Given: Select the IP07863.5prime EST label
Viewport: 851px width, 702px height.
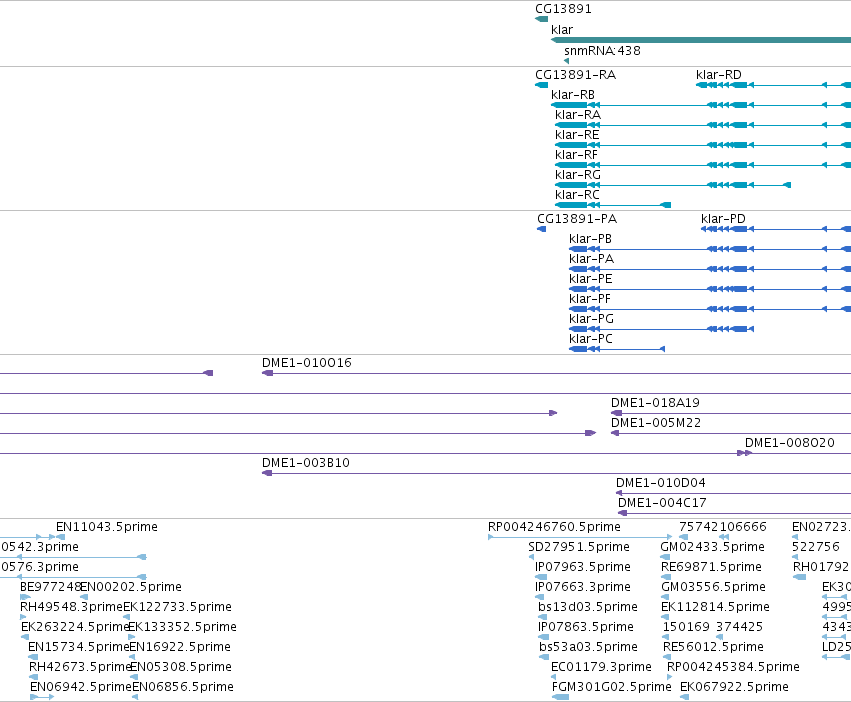Looking at the screenshot, I should tap(586, 628).
